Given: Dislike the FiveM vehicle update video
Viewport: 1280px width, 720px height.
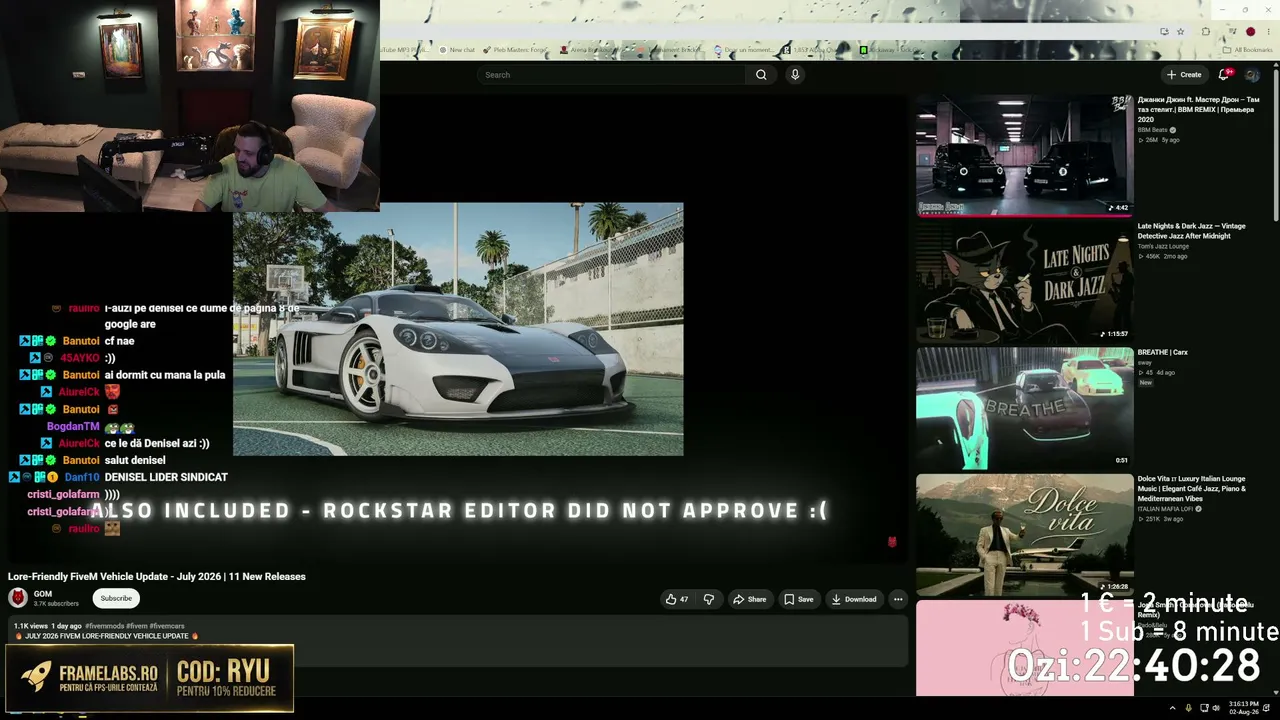Looking at the screenshot, I should (709, 599).
